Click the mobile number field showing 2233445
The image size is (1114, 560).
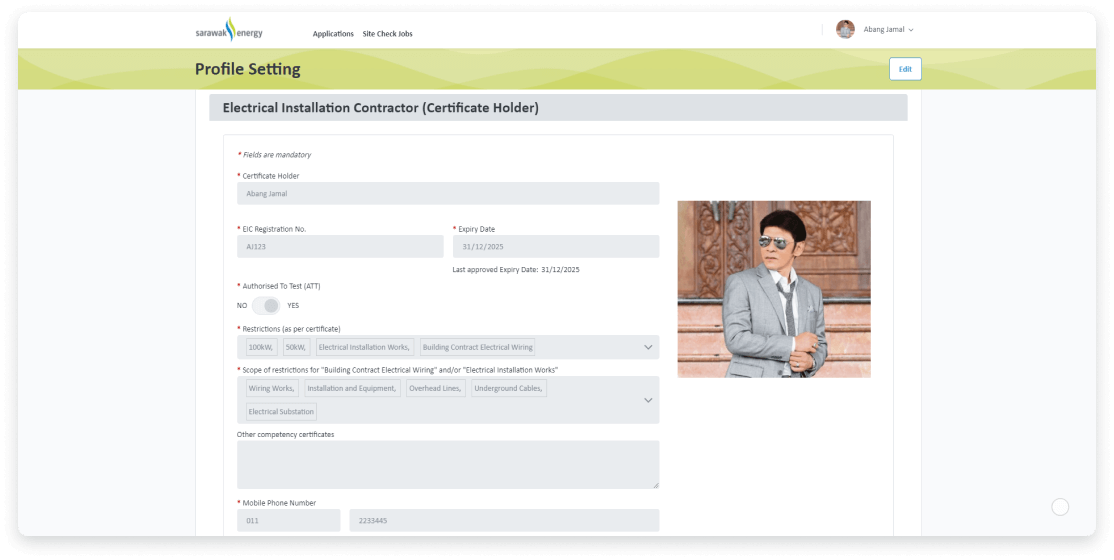504,520
